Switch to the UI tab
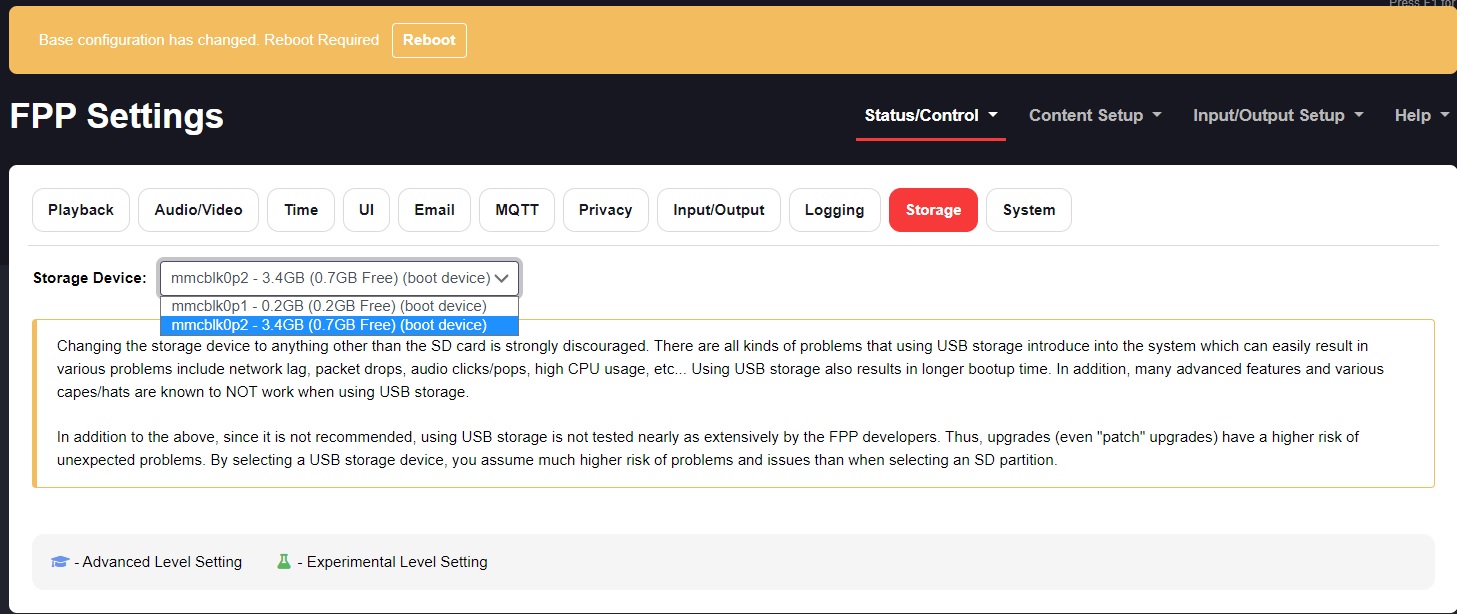Screen dimensions: 1457x614 click(366, 210)
